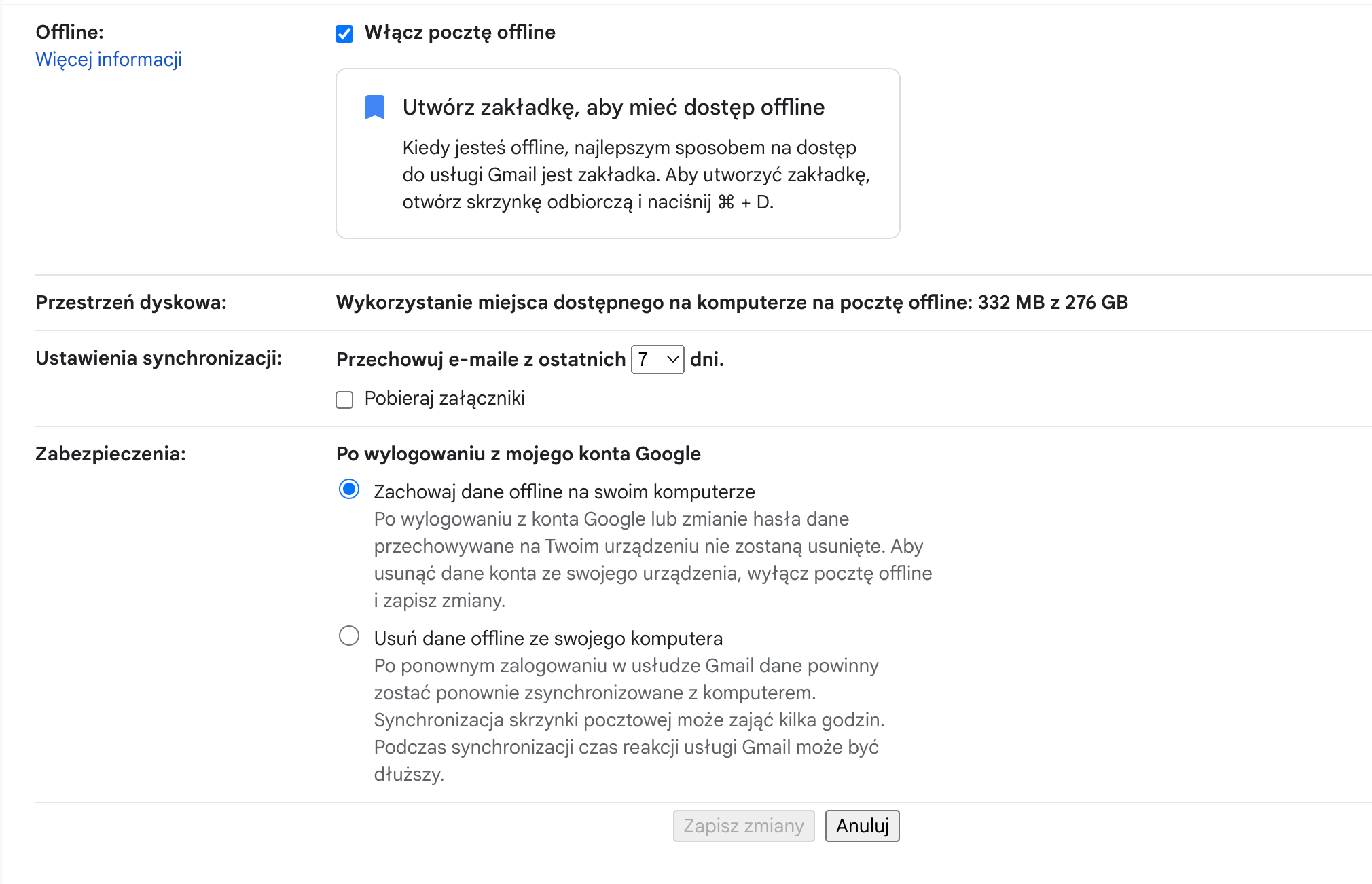The image size is (1372, 884).
Task: Click the Przechowuj e-maile z ostatnich label
Action: pyautogui.click(x=481, y=359)
